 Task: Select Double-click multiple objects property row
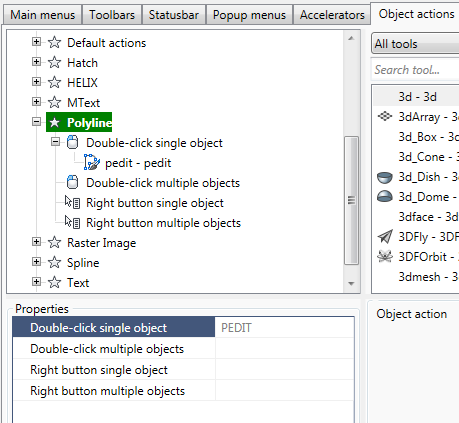pyautogui.click(x=183, y=349)
